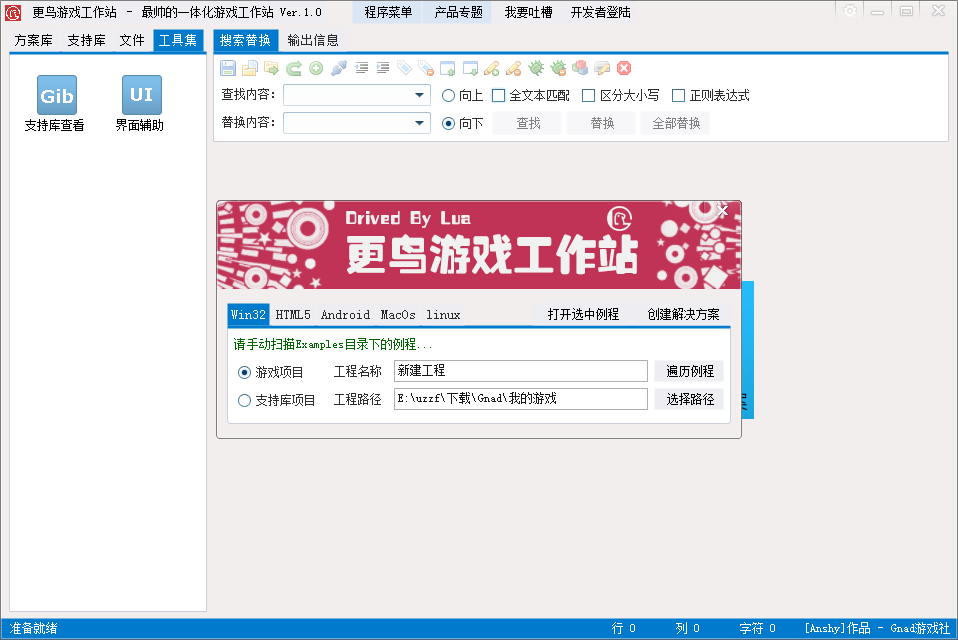
Task: Enable the 全文本匹配 checkbox
Action: tap(530, 96)
